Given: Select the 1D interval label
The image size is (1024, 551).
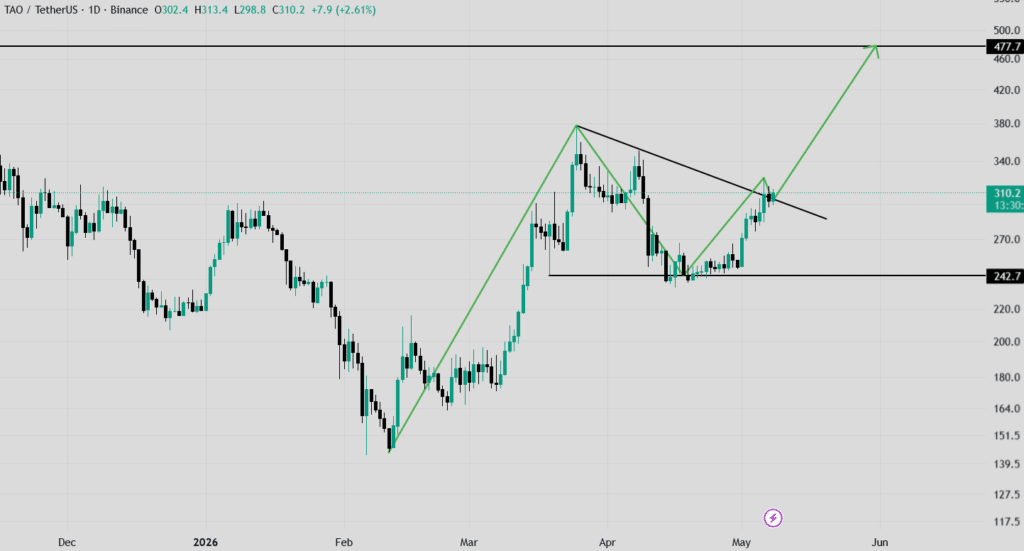Looking at the screenshot, I should 95,10.
